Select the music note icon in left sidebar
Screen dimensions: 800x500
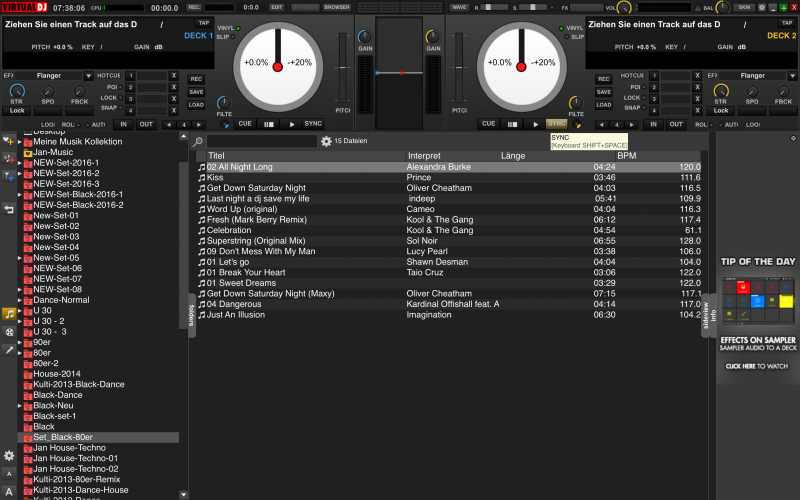point(9,314)
